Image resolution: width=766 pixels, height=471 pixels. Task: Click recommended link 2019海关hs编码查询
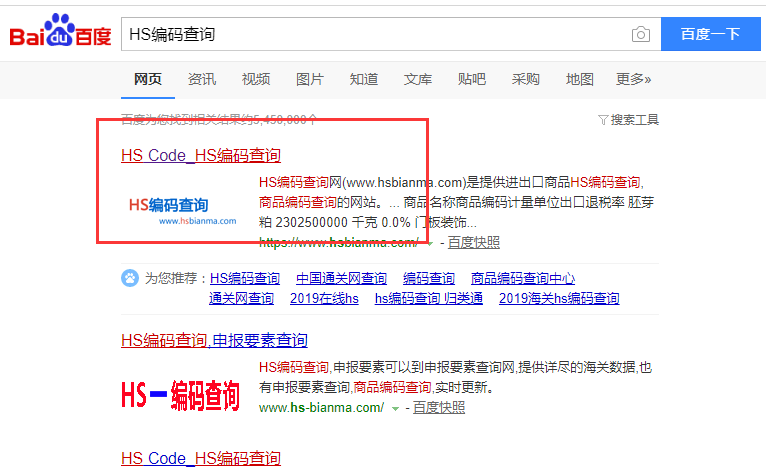coord(559,299)
